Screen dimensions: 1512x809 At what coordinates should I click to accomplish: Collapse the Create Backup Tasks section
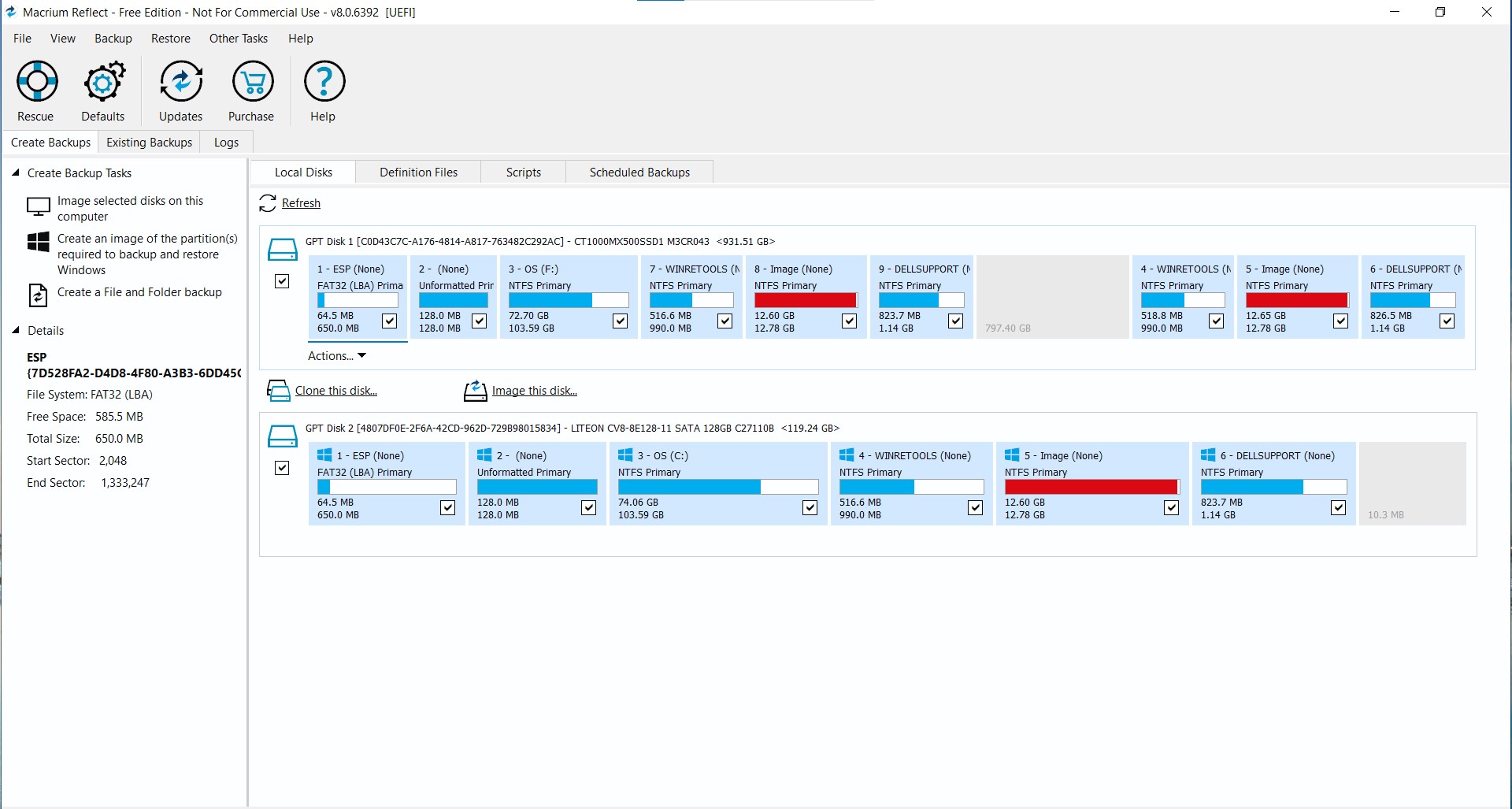pos(15,173)
